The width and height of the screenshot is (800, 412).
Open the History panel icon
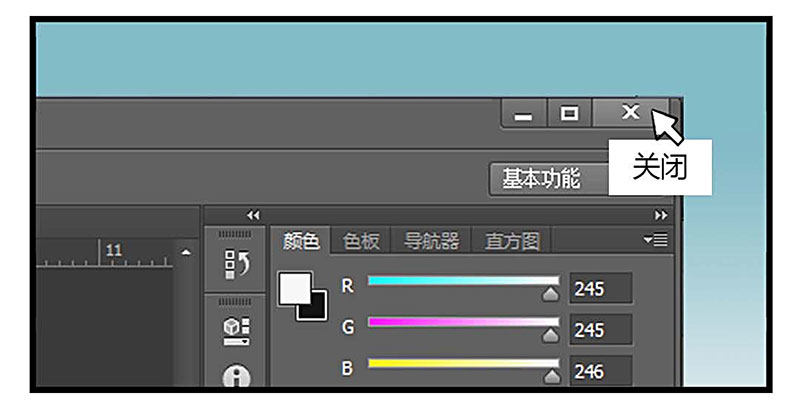pos(236,264)
